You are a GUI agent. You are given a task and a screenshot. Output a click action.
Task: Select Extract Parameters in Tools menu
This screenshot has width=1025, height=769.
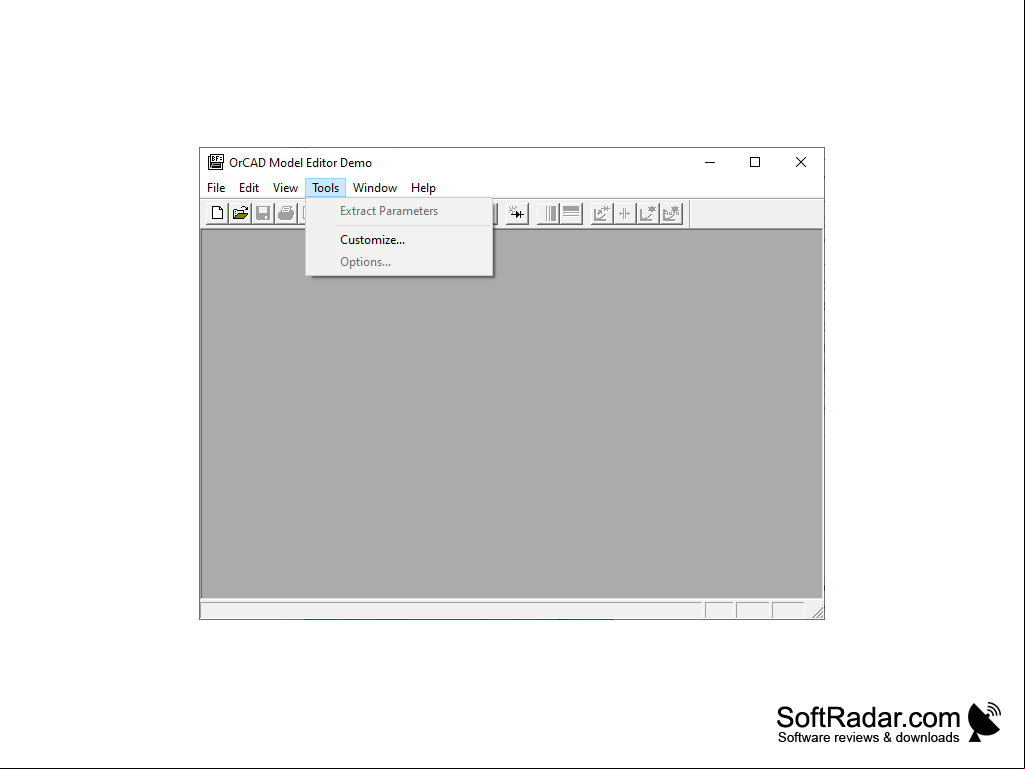tap(399, 211)
